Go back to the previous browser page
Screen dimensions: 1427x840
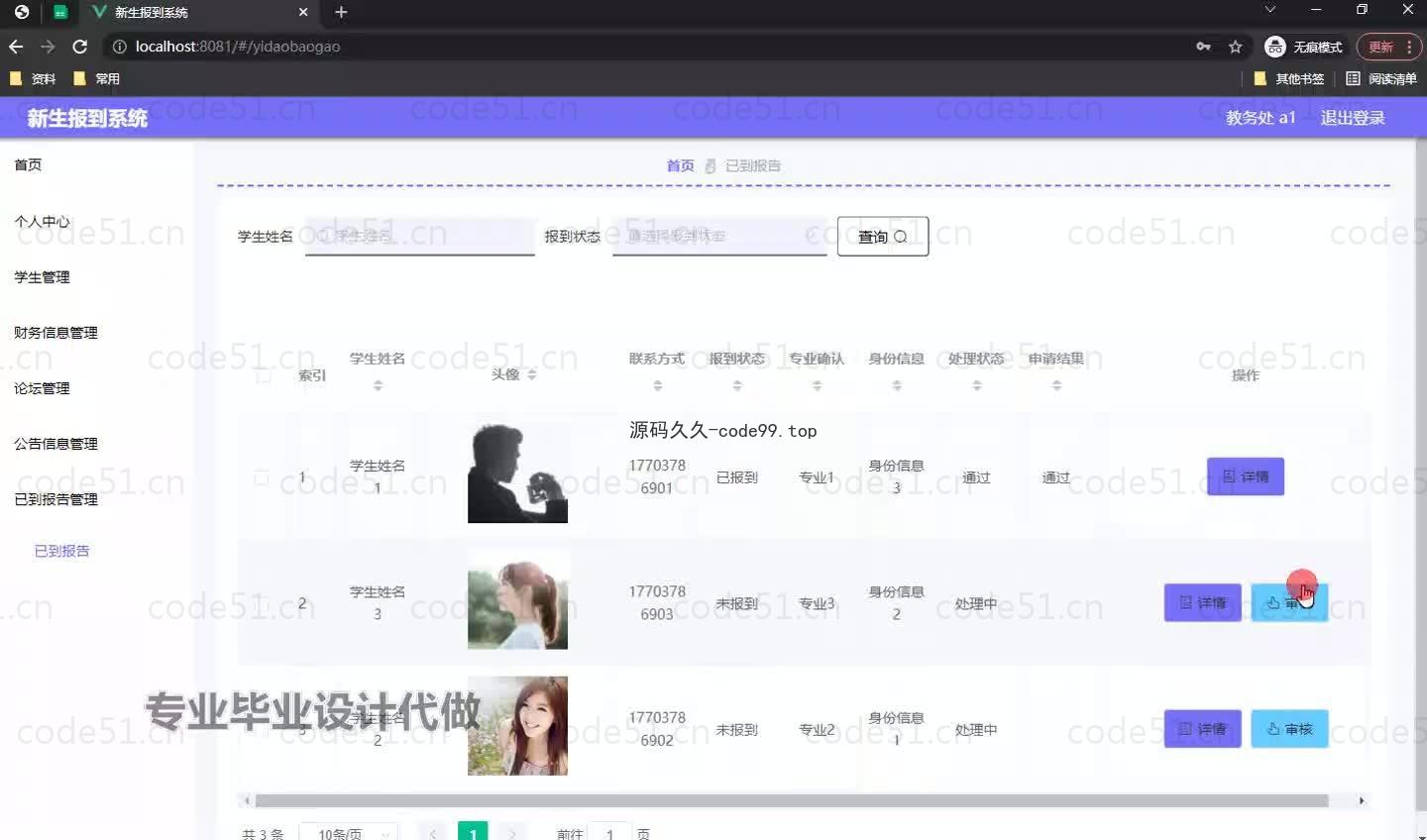16,47
